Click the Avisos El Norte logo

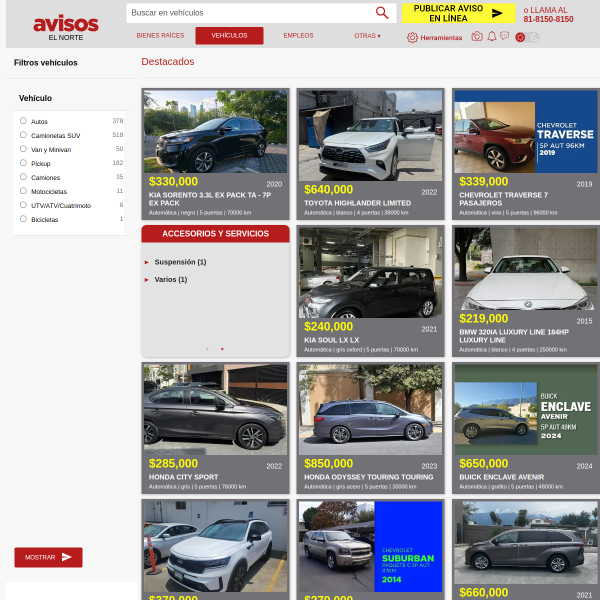66,28
